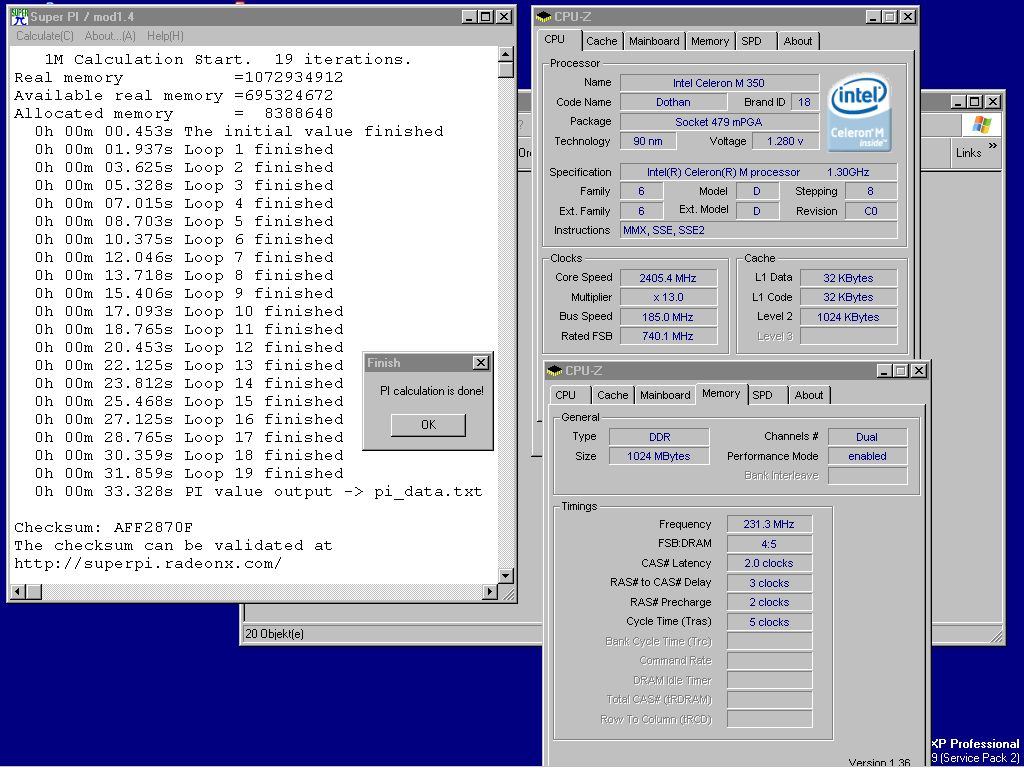Minimize the upper CPU-Z window
1024x768 pixels.
872,17
